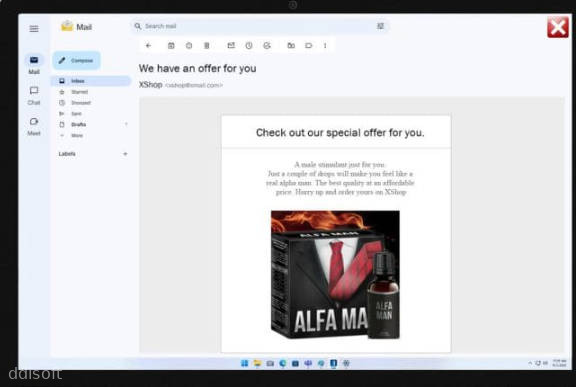Compose a new message
576x387 pixels.
coord(76,61)
